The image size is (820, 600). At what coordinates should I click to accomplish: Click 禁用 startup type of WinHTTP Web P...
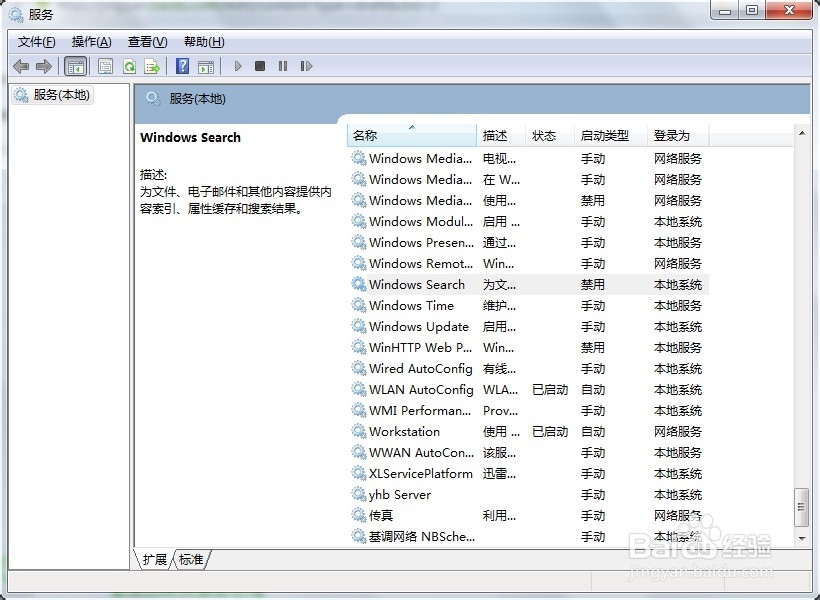point(593,347)
